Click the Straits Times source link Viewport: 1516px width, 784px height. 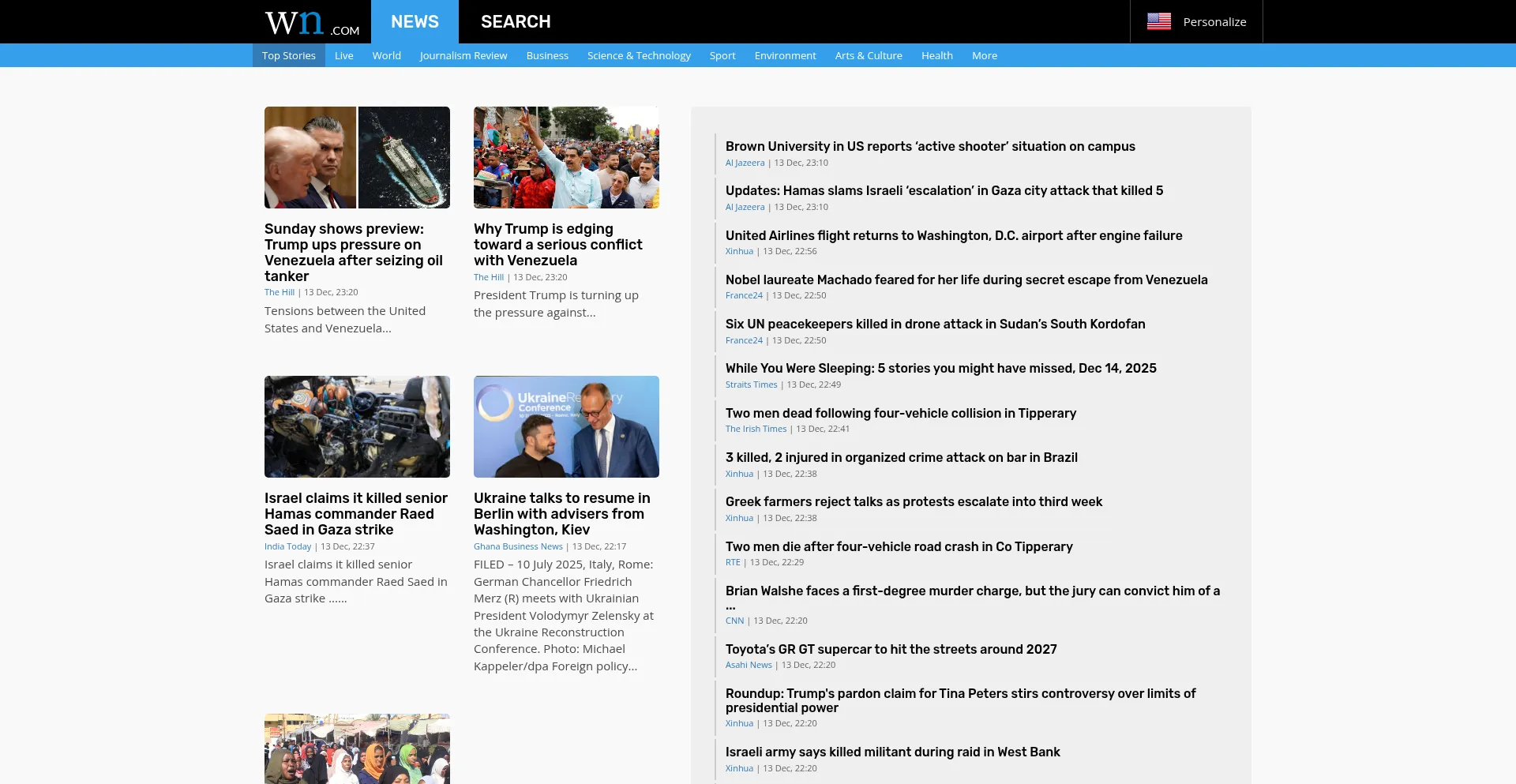click(751, 385)
